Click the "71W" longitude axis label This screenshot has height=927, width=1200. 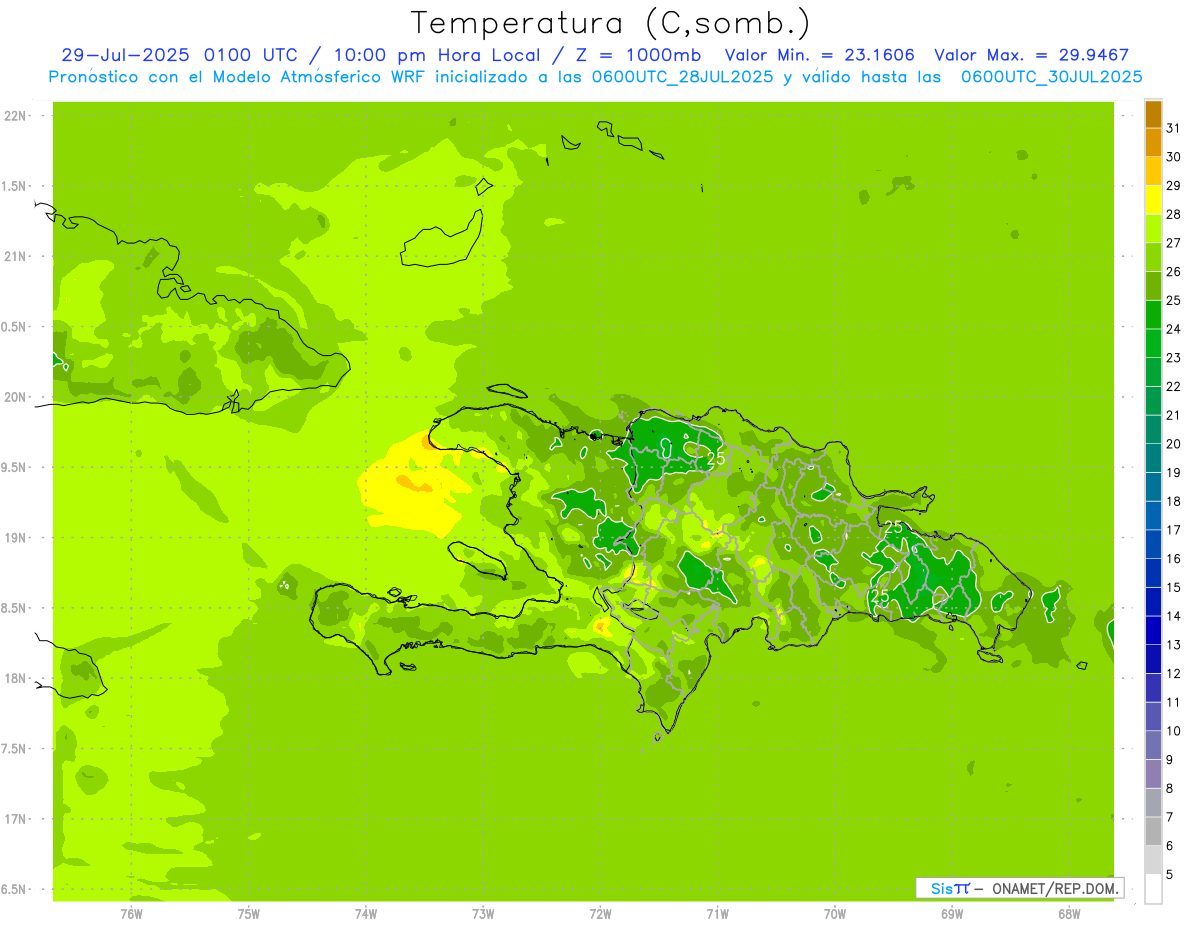[717, 914]
